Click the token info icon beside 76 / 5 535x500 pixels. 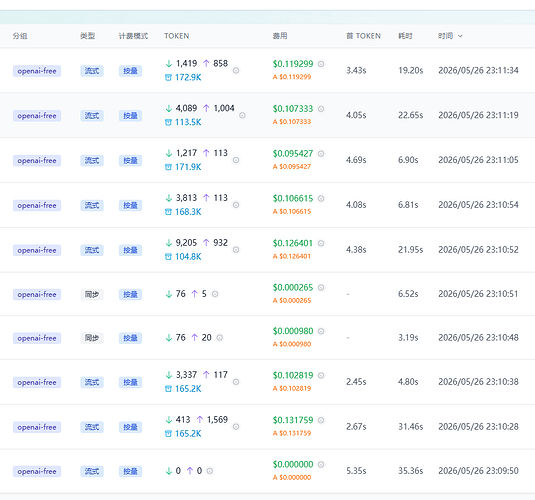[215, 294]
